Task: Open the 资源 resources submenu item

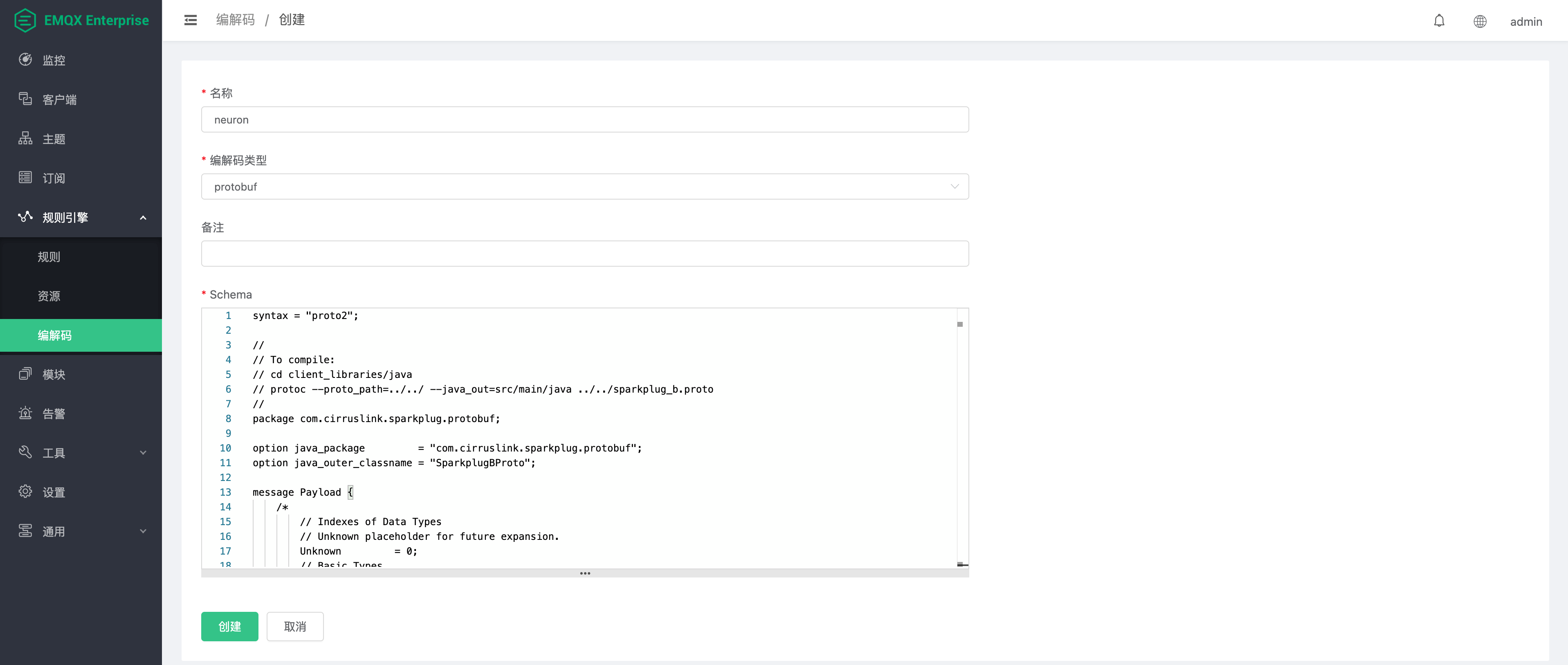Action: (x=49, y=296)
